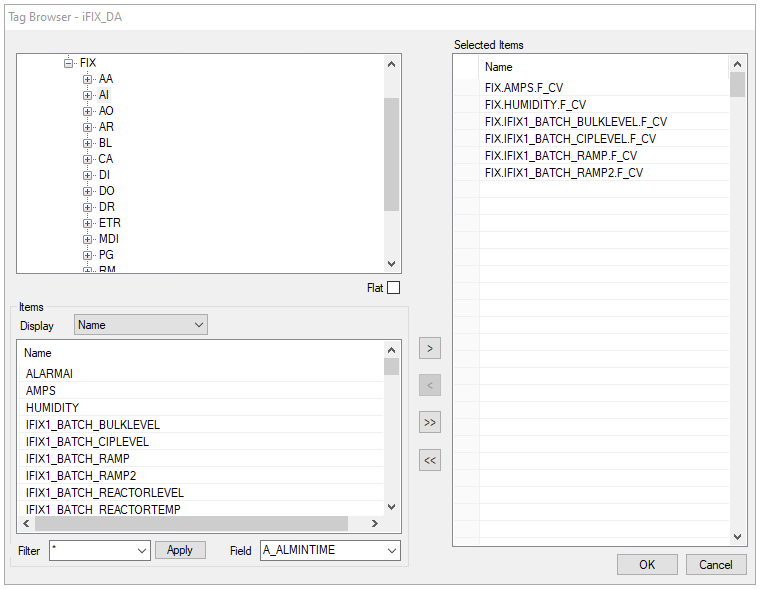Select ALARMAI in the items list
Screen dimensions: 761x589
[x=201, y=374]
